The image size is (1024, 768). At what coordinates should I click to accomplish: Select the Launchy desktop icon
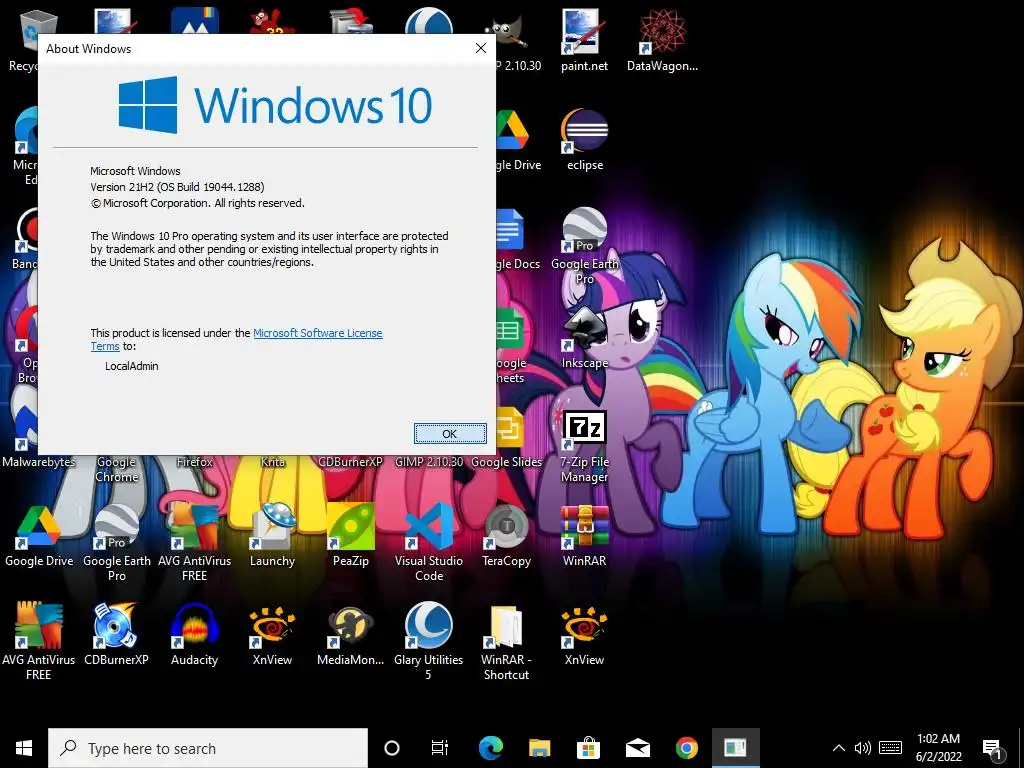272,535
